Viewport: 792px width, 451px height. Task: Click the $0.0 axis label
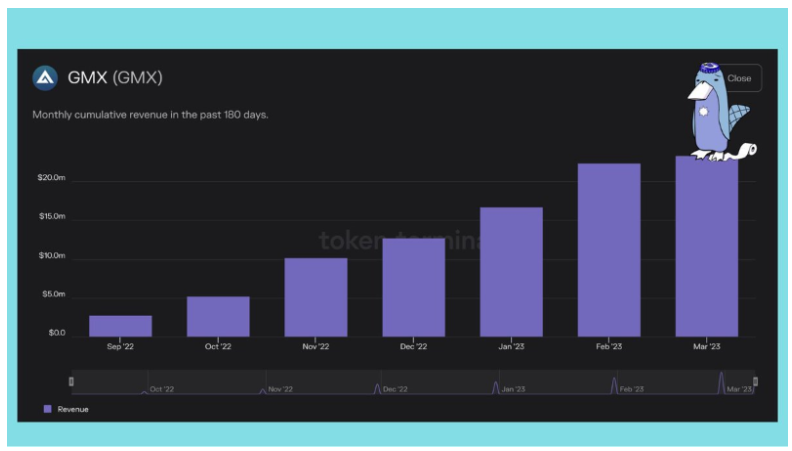tap(57, 333)
